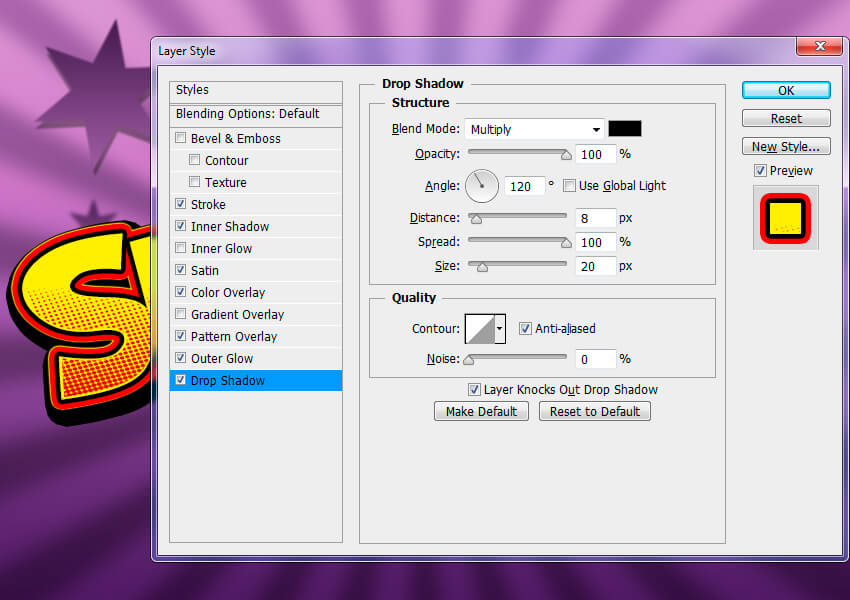Open the contour curve thumbnail editor

480,328
